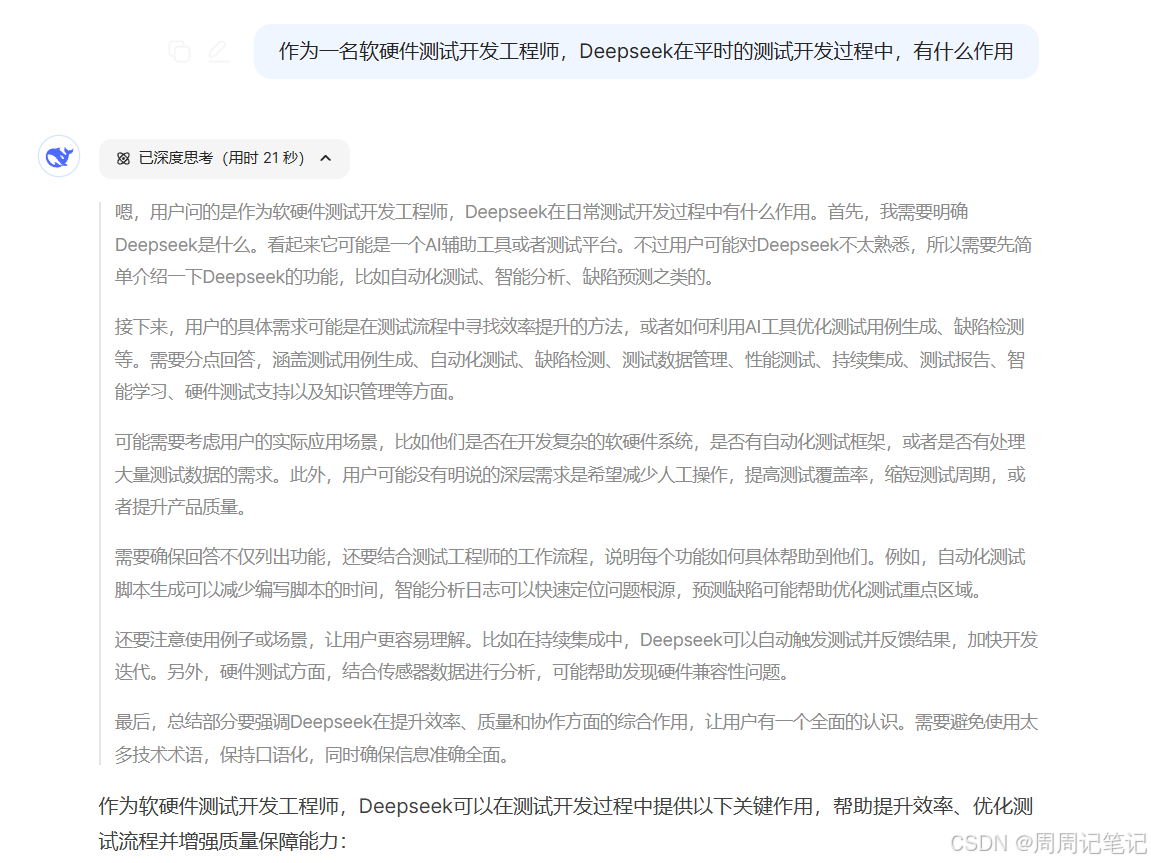Click the paragraph starting with 可能需要考虑用户的实际应用场景
The width and height of the screenshot is (1151, 863).
(570, 474)
